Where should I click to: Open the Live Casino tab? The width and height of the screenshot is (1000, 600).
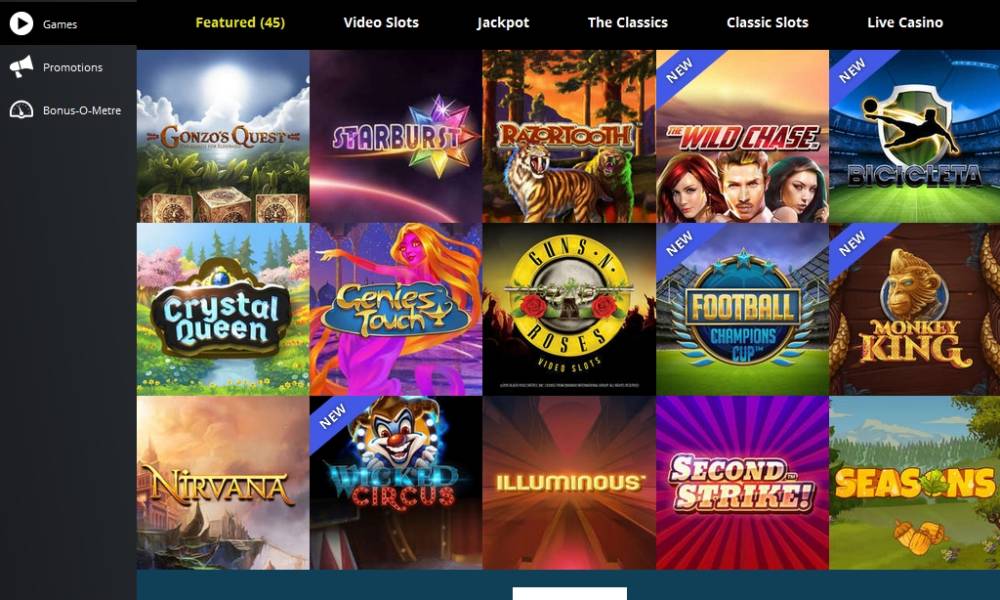coord(904,22)
